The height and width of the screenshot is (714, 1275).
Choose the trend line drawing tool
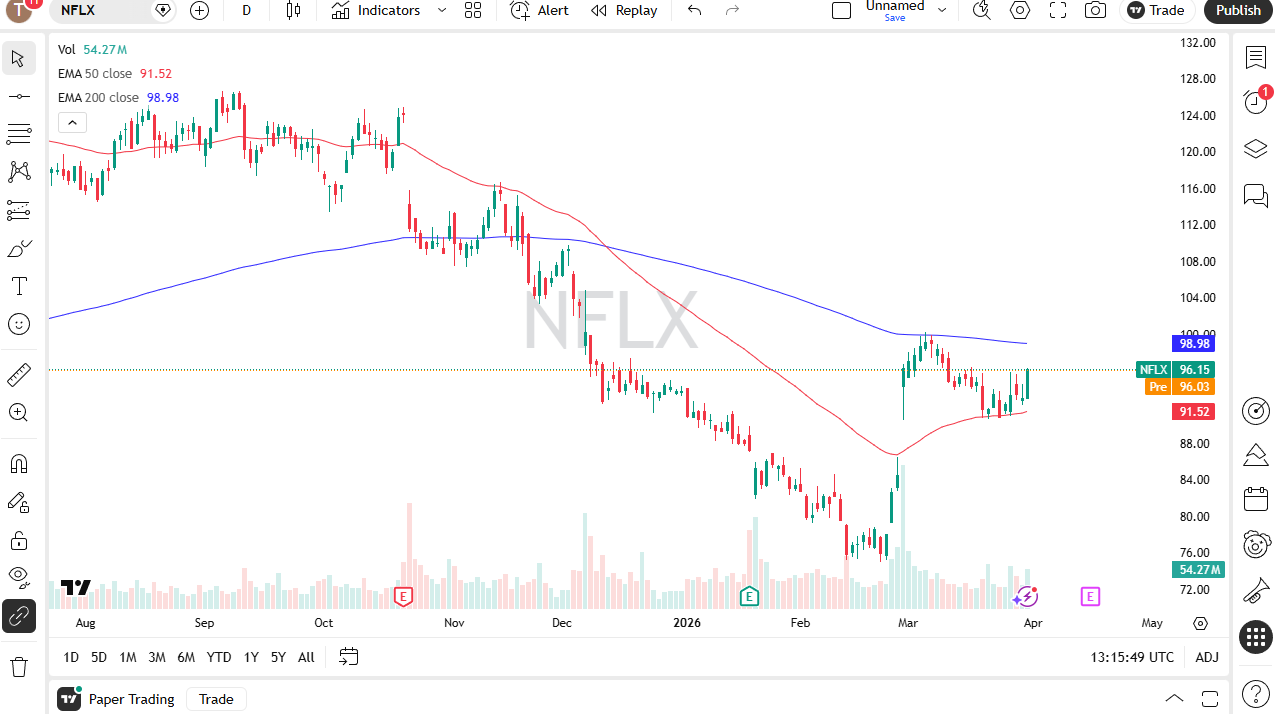point(18,96)
